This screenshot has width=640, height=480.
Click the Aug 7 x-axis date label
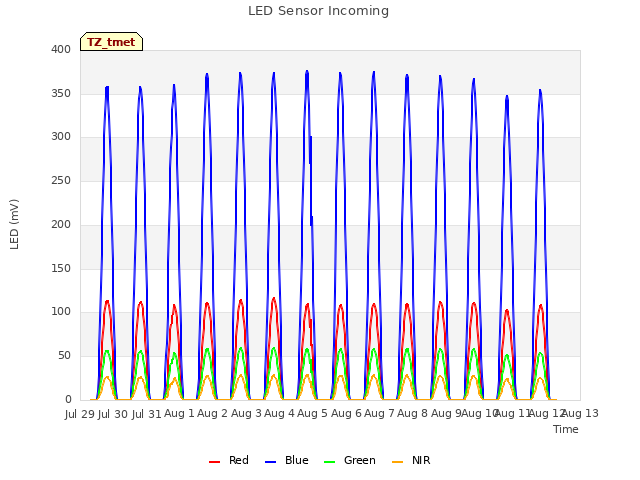tap(379, 414)
